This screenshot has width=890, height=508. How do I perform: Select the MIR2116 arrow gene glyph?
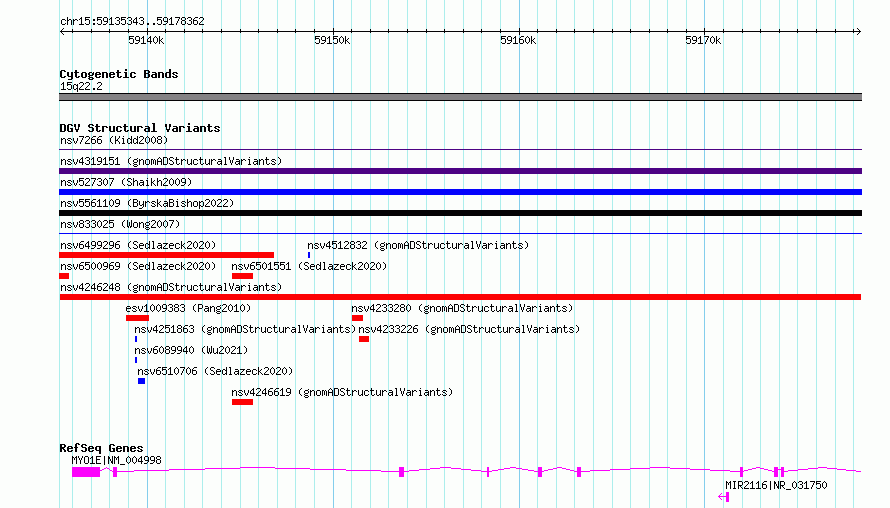coord(723,497)
